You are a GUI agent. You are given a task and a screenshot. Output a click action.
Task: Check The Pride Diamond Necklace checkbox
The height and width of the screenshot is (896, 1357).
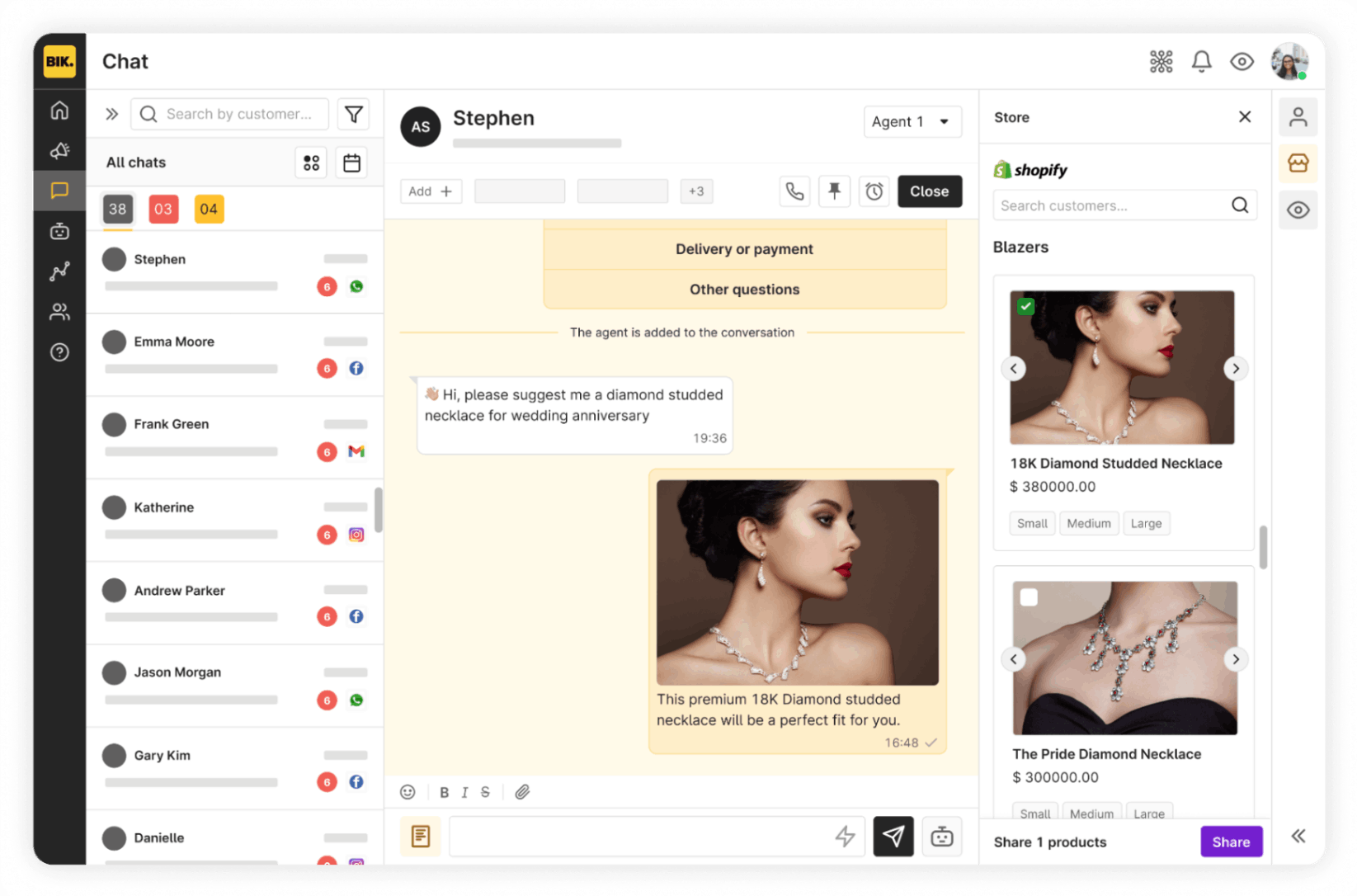click(1029, 597)
